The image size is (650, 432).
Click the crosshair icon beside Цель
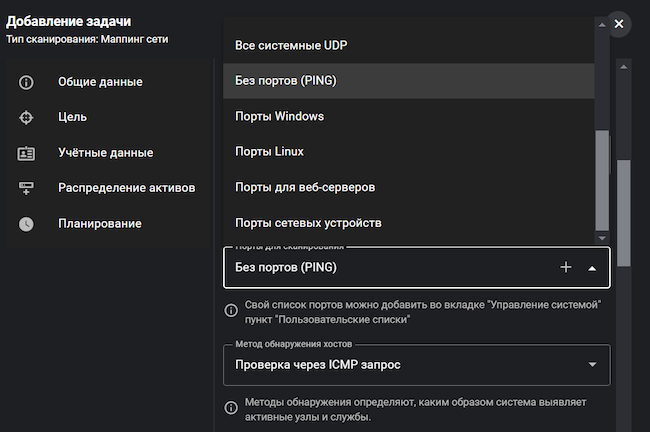point(26,117)
